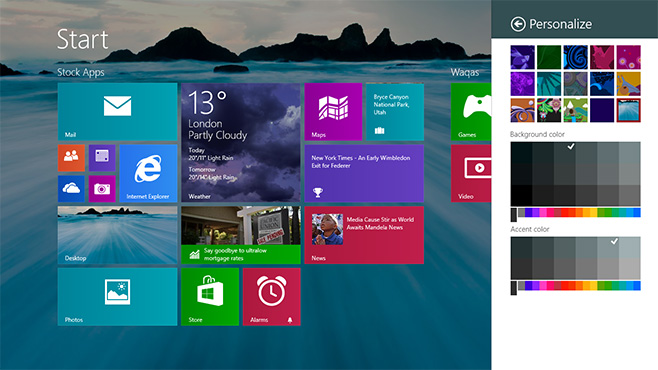The width and height of the screenshot is (658, 370).
Task: Set the Accent color hue strip to green
Action: pos(608,286)
